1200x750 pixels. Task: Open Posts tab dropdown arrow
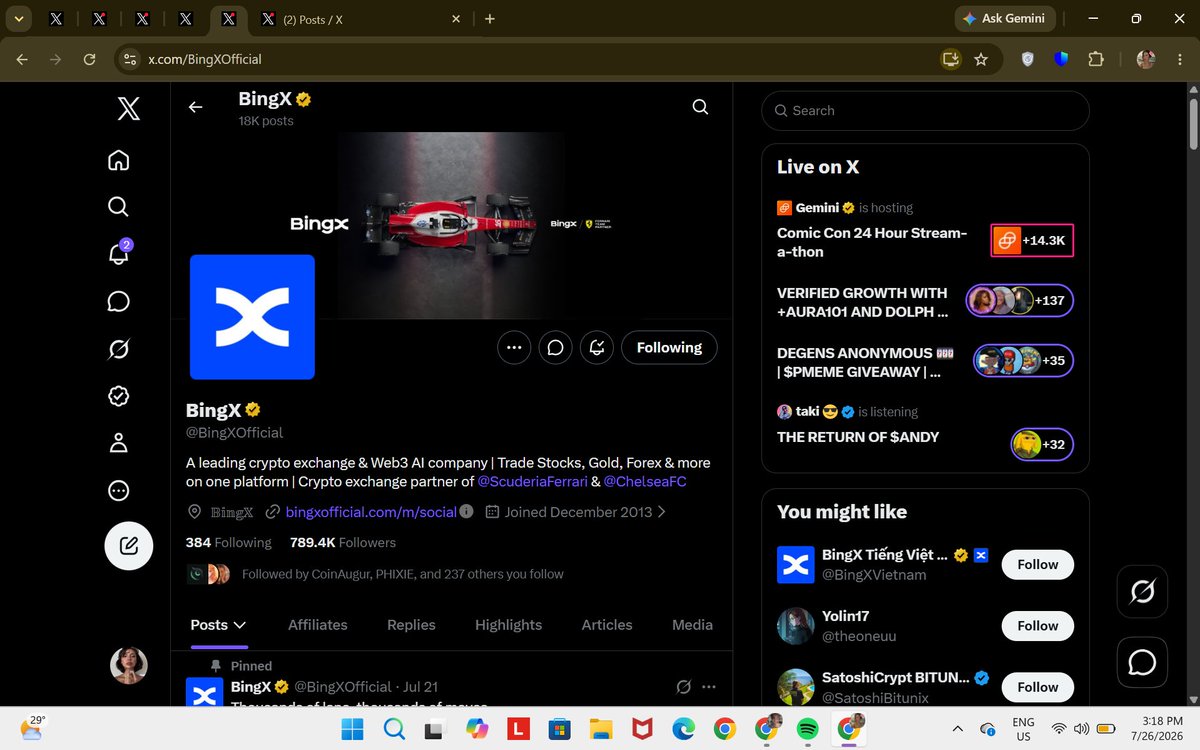240,625
